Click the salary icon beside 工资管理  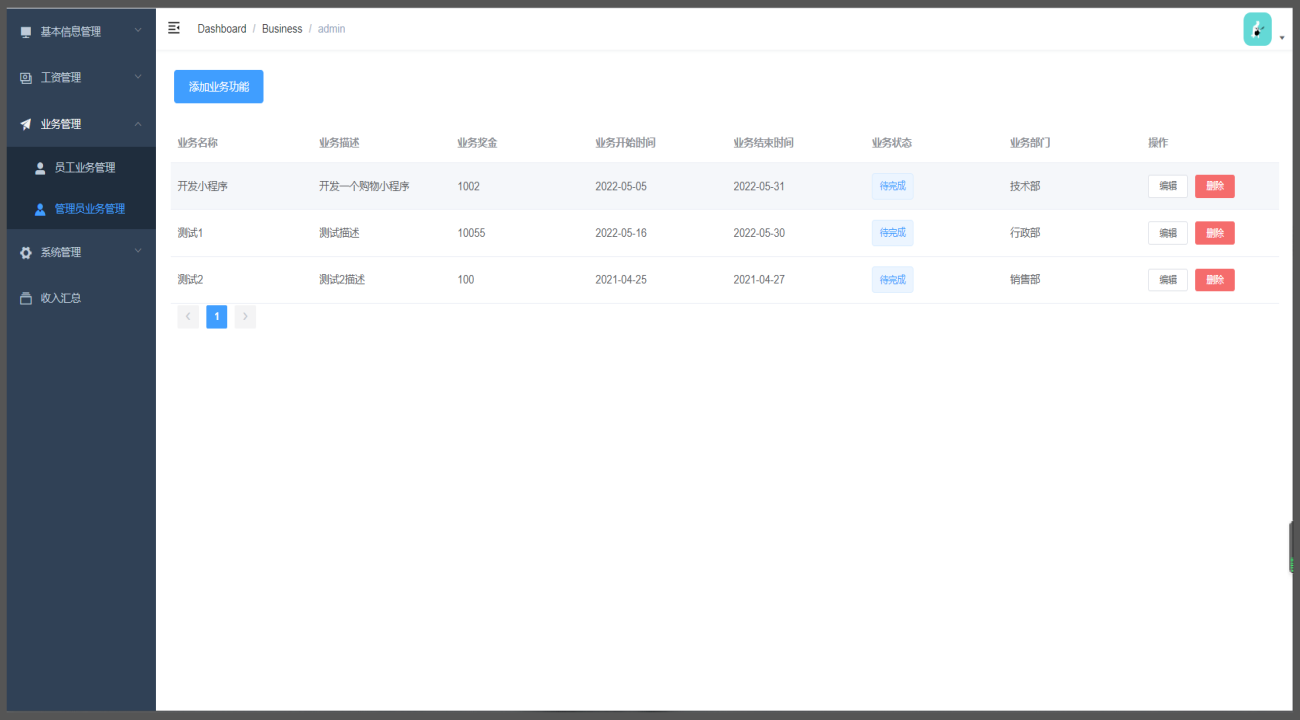point(26,78)
